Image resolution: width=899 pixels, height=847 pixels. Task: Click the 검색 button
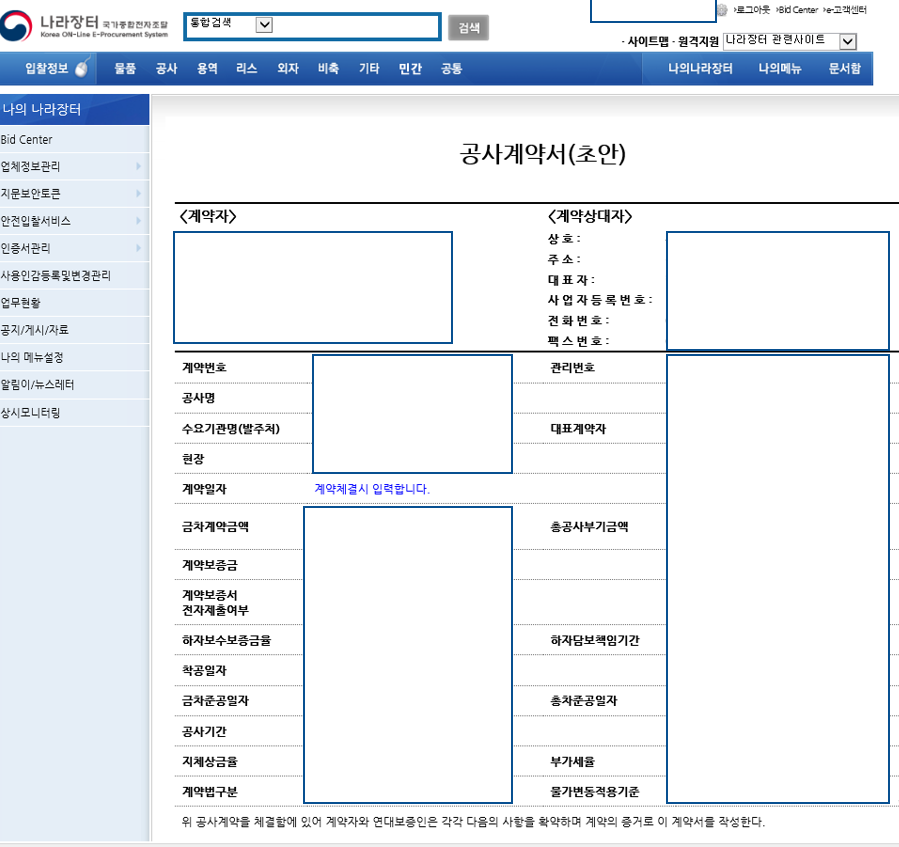[468, 28]
